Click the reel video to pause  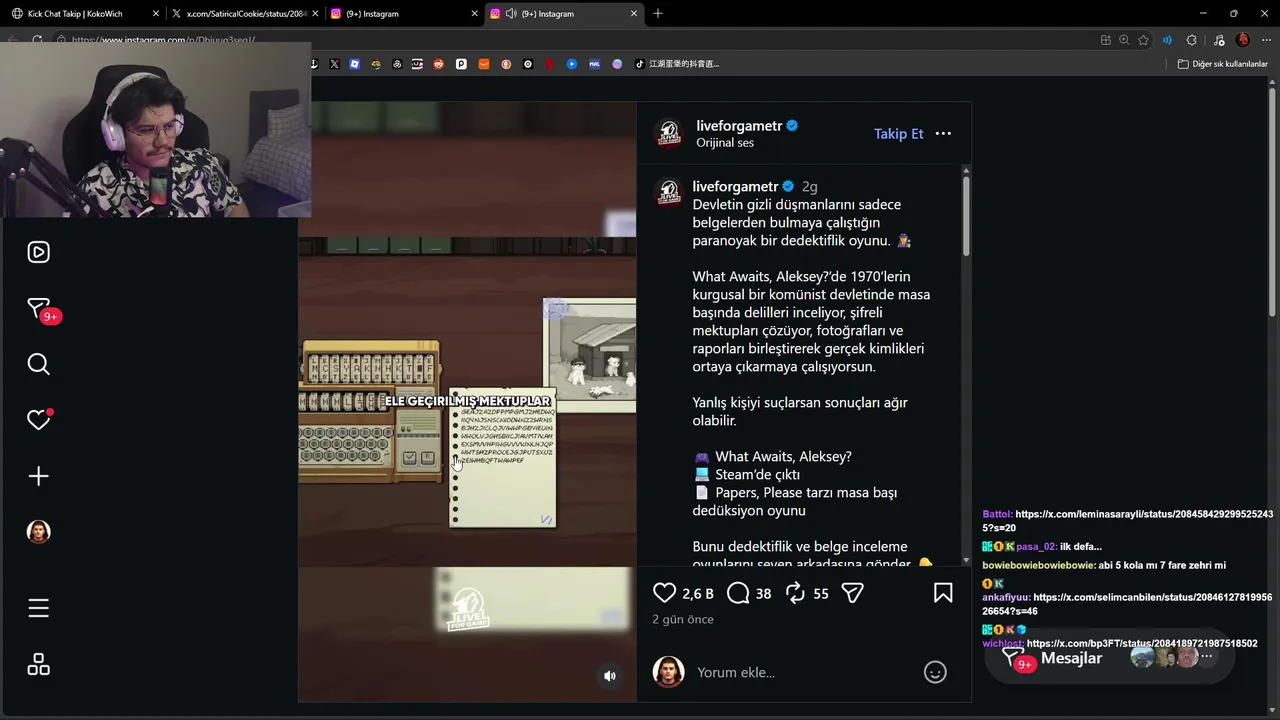tap(467, 400)
